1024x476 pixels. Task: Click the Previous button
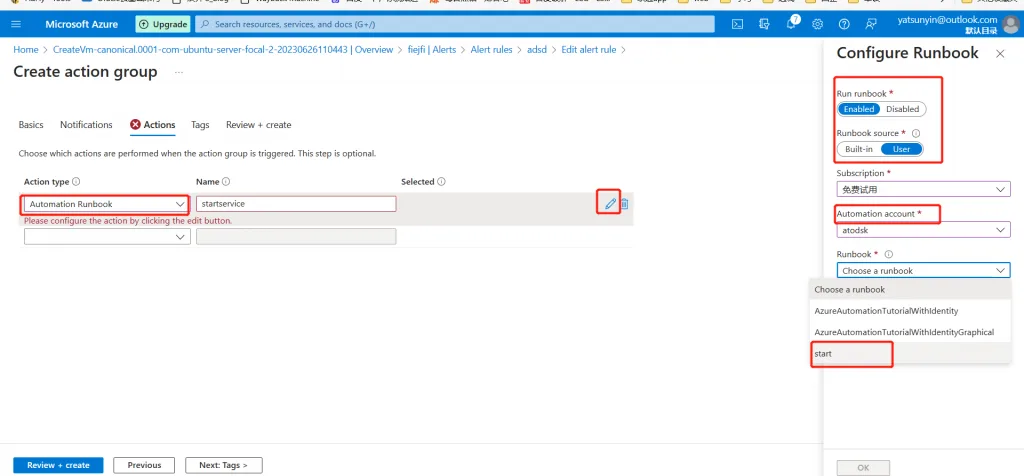tap(144, 465)
